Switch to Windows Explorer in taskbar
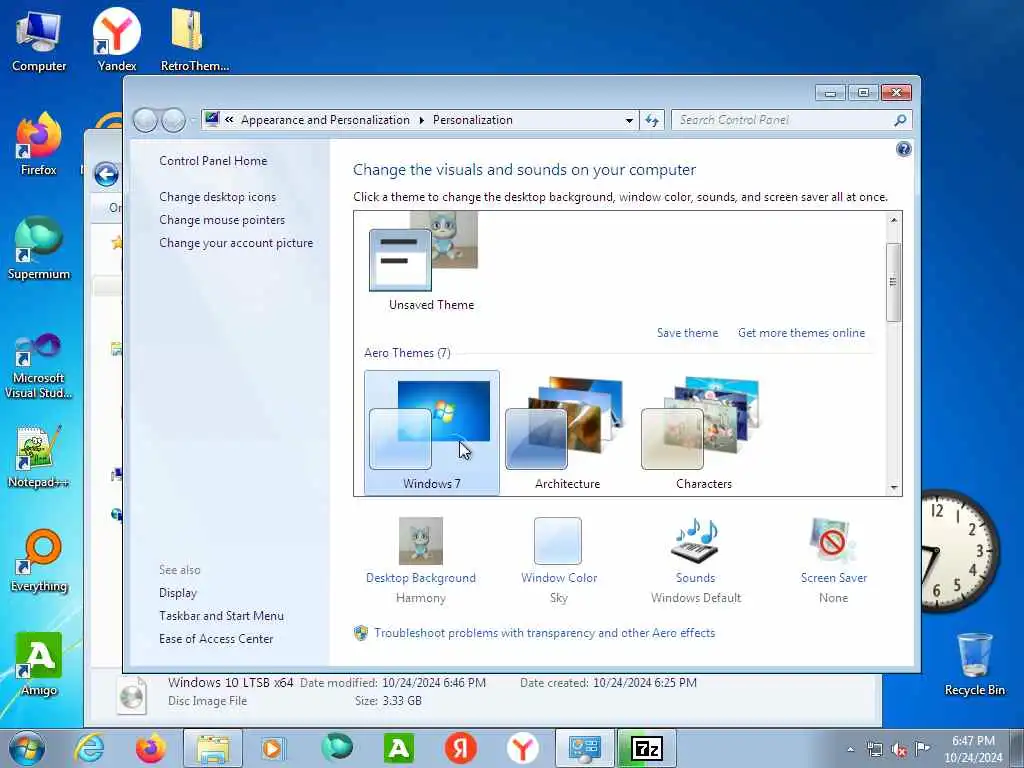 tap(213, 748)
